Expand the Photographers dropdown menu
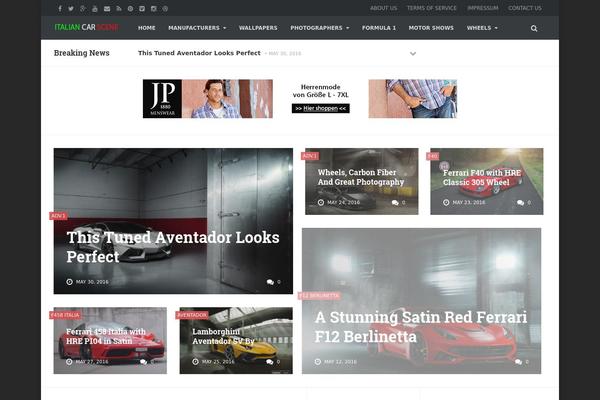 320,28
